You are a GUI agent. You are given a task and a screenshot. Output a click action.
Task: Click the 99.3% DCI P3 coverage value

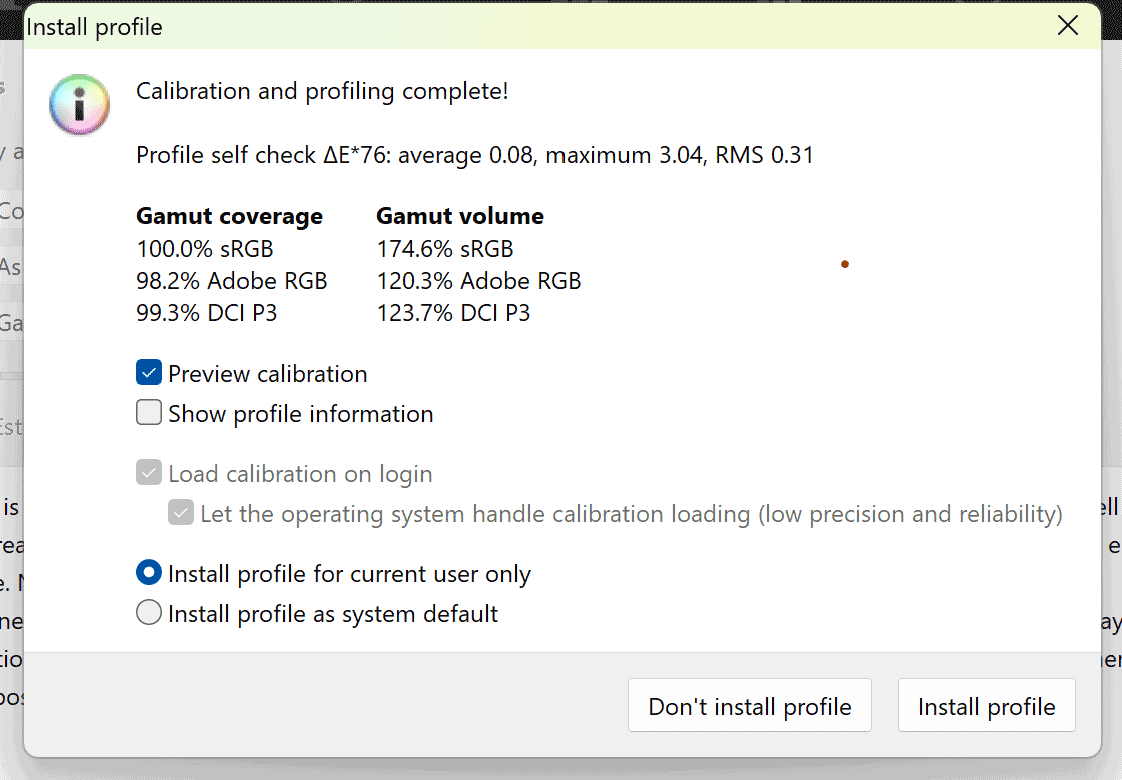pos(207,313)
